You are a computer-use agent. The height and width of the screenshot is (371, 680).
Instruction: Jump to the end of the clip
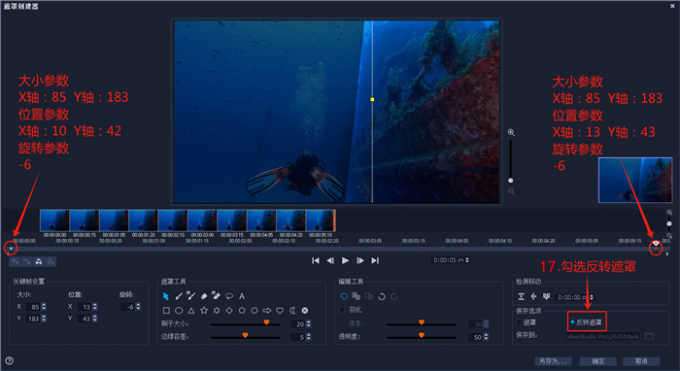(375, 260)
